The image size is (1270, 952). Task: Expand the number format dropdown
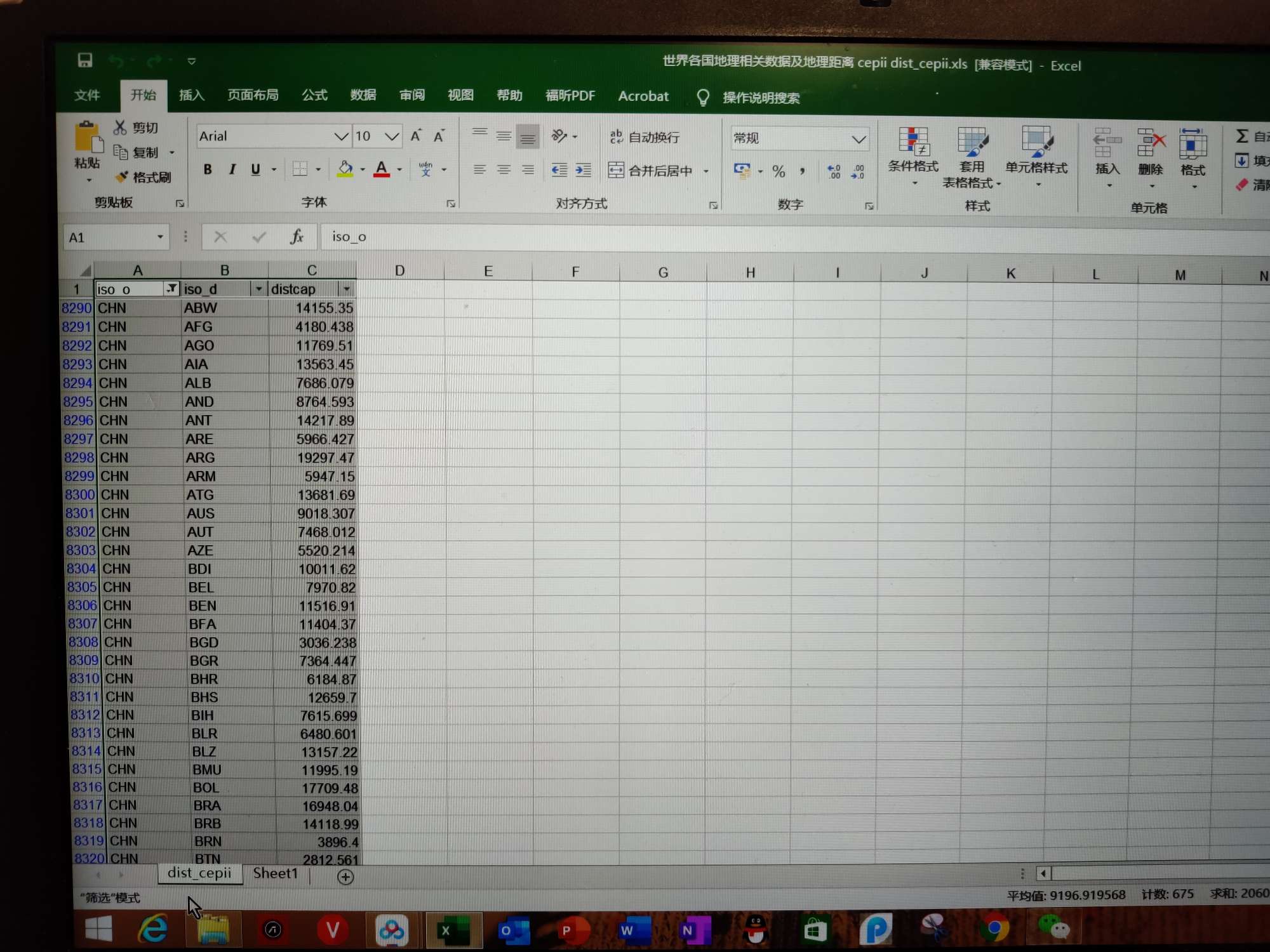(x=859, y=139)
